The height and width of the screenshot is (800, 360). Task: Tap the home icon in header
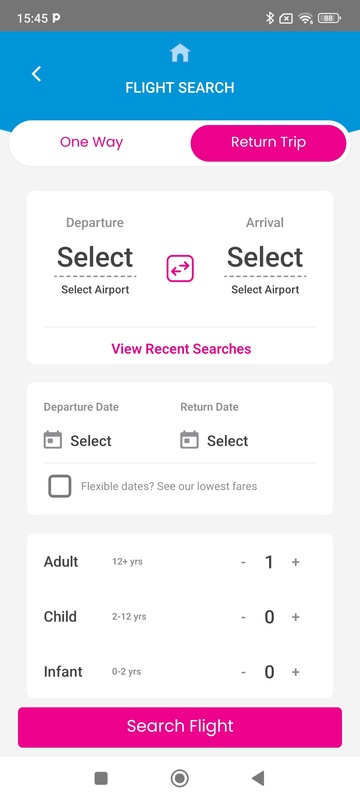coord(179,53)
